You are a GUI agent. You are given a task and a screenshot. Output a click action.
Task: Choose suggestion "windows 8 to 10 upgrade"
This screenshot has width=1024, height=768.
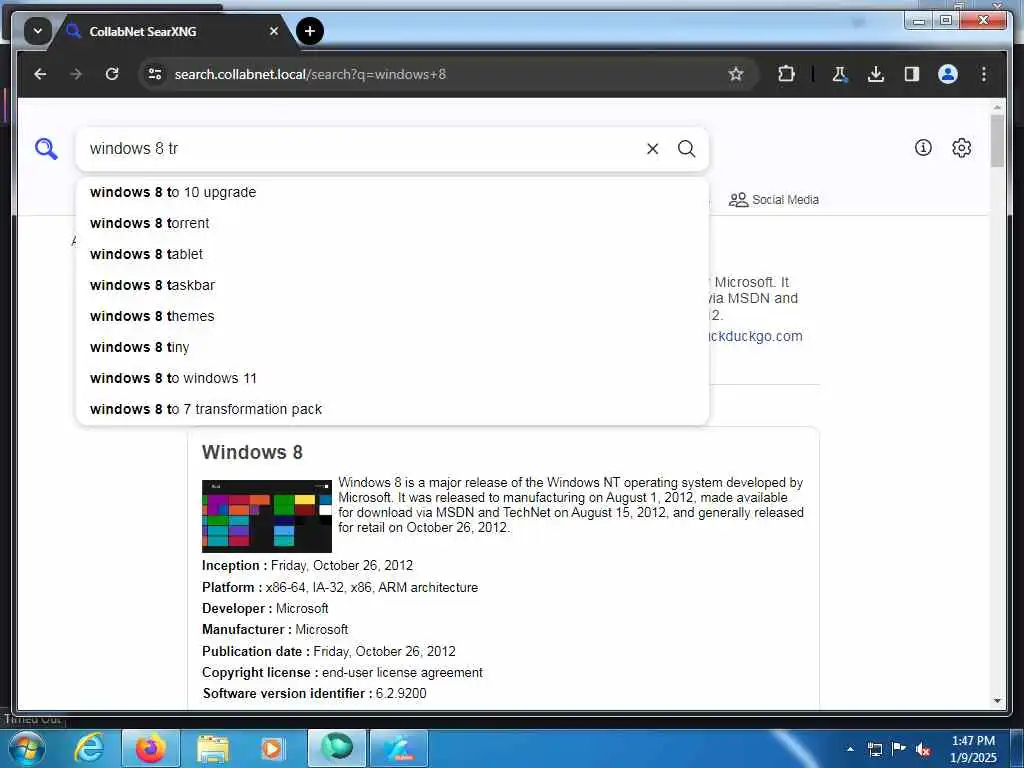[392, 192]
